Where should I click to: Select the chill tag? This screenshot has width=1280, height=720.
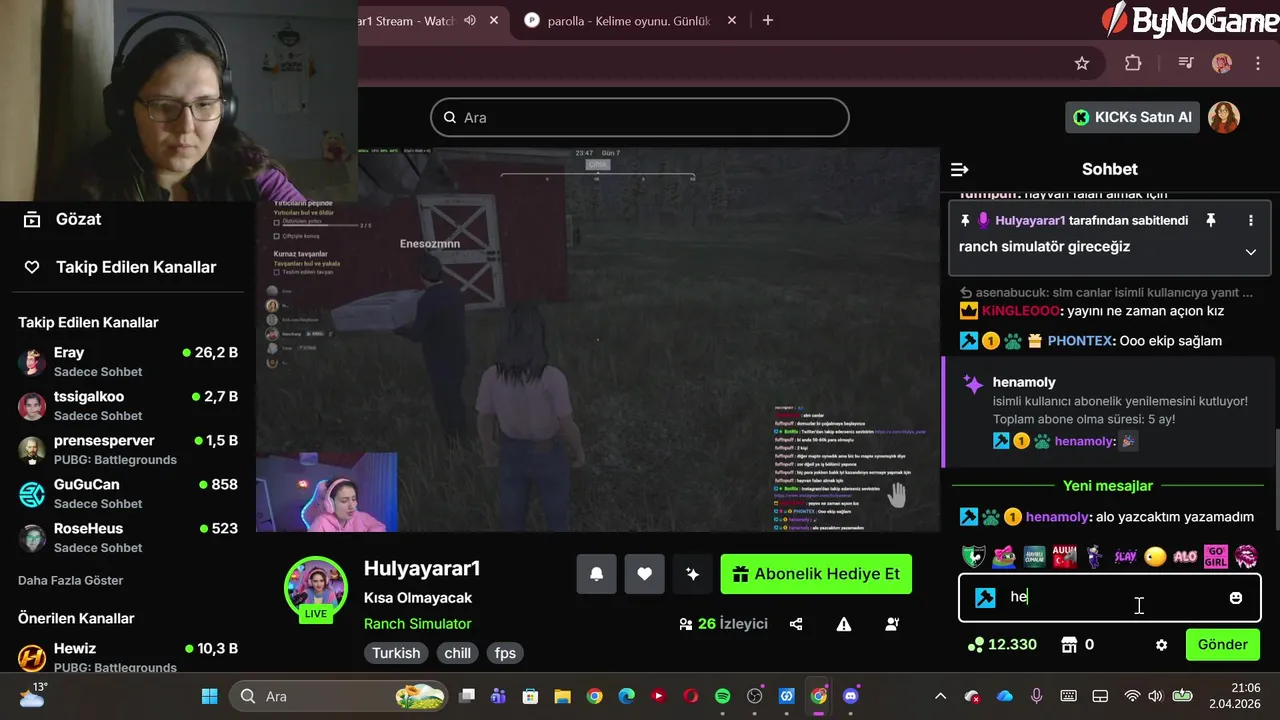(458, 653)
